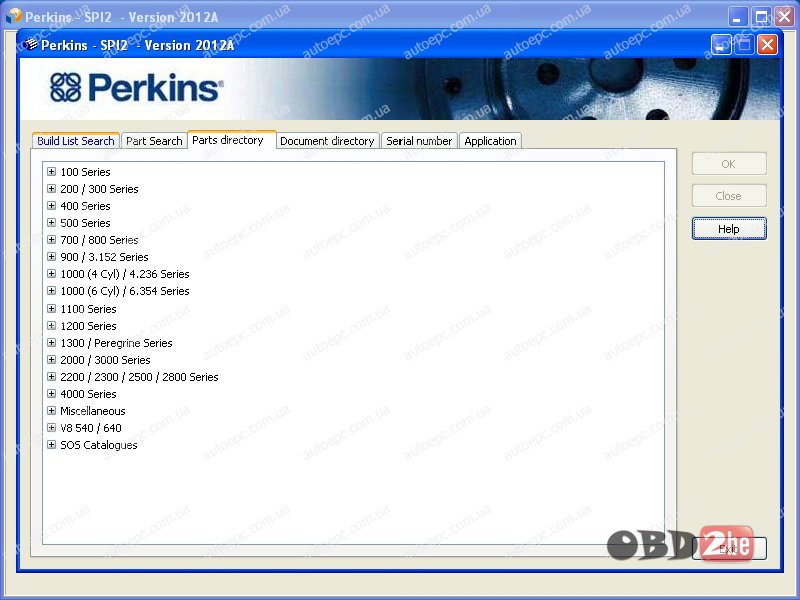Screen dimensions: 800x600
Task: Expand 1300 / Peregrine Series node
Action: (52, 342)
